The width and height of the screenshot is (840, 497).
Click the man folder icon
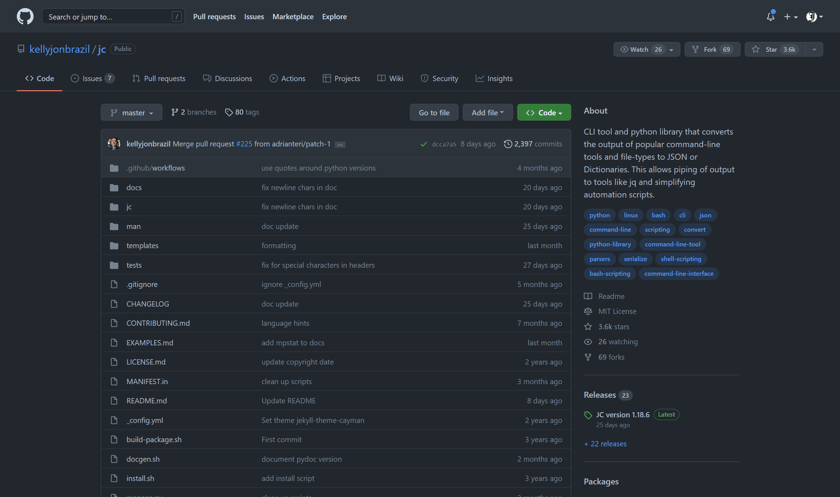click(114, 227)
